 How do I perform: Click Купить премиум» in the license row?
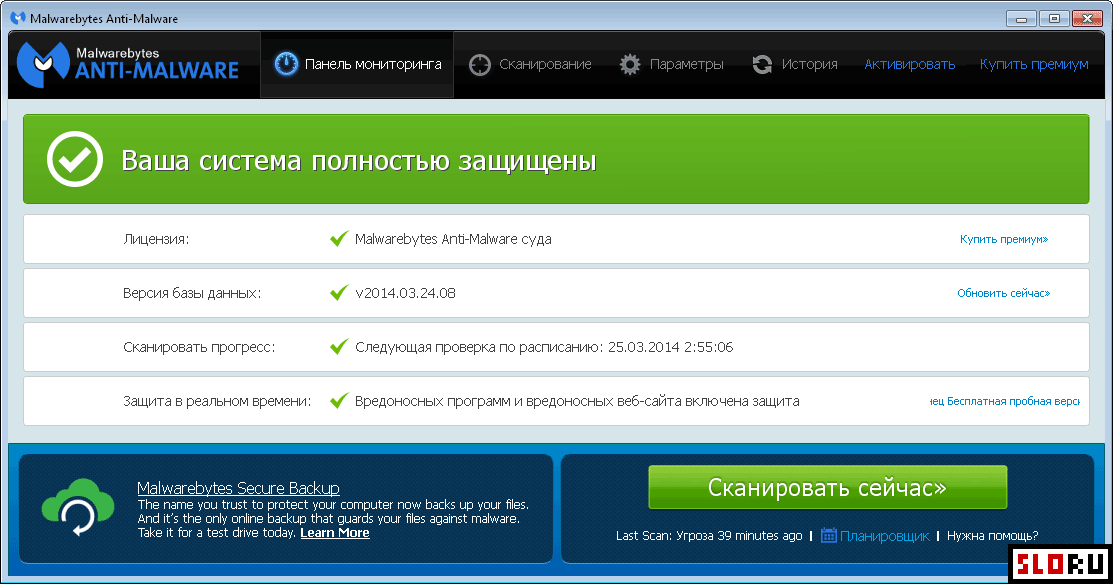(x=1004, y=239)
